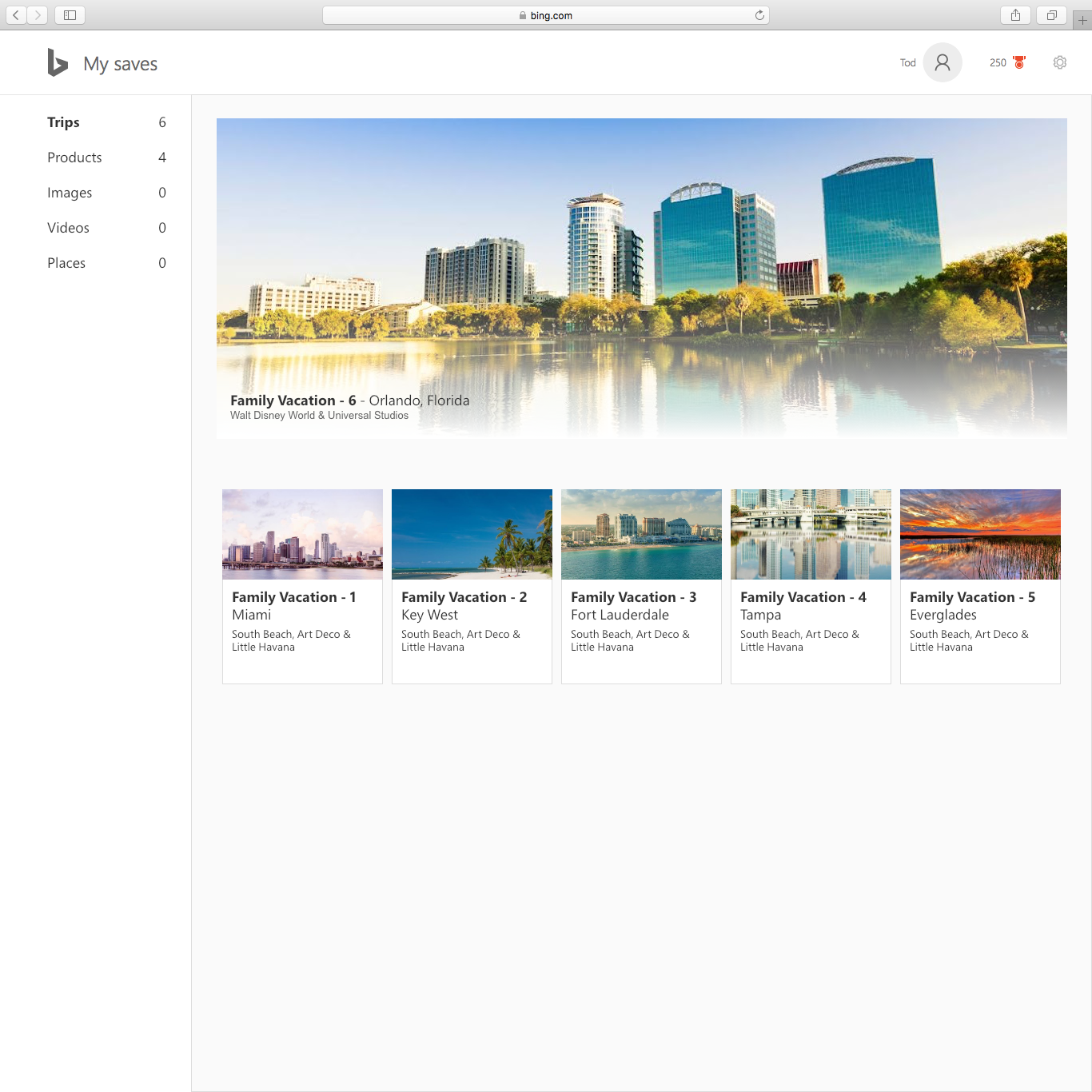Viewport: 1092px width, 1092px height.
Task: Open the Miami trip thumbnail
Action: click(302, 534)
